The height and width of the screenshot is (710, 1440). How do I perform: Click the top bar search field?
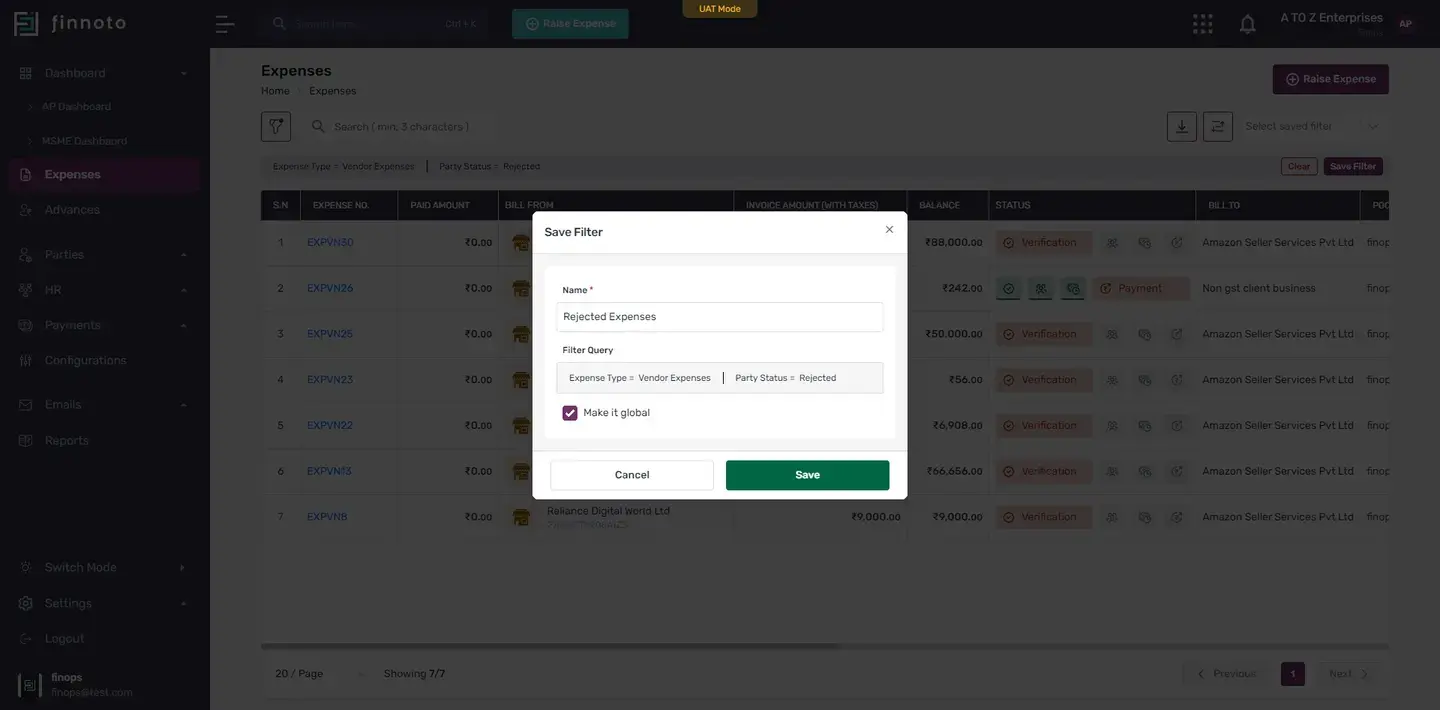pos(375,23)
